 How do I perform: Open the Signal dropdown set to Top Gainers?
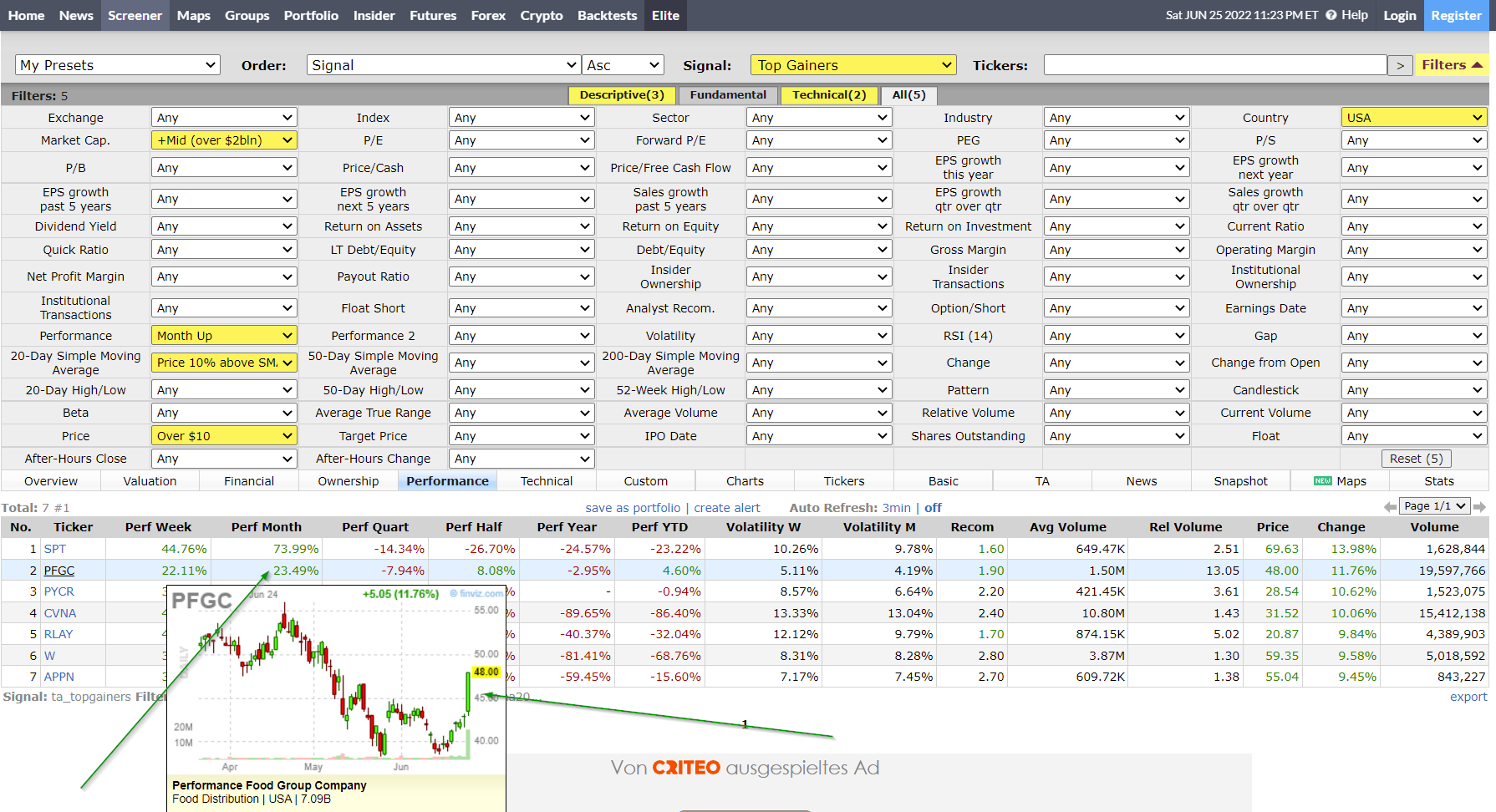[853, 65]
